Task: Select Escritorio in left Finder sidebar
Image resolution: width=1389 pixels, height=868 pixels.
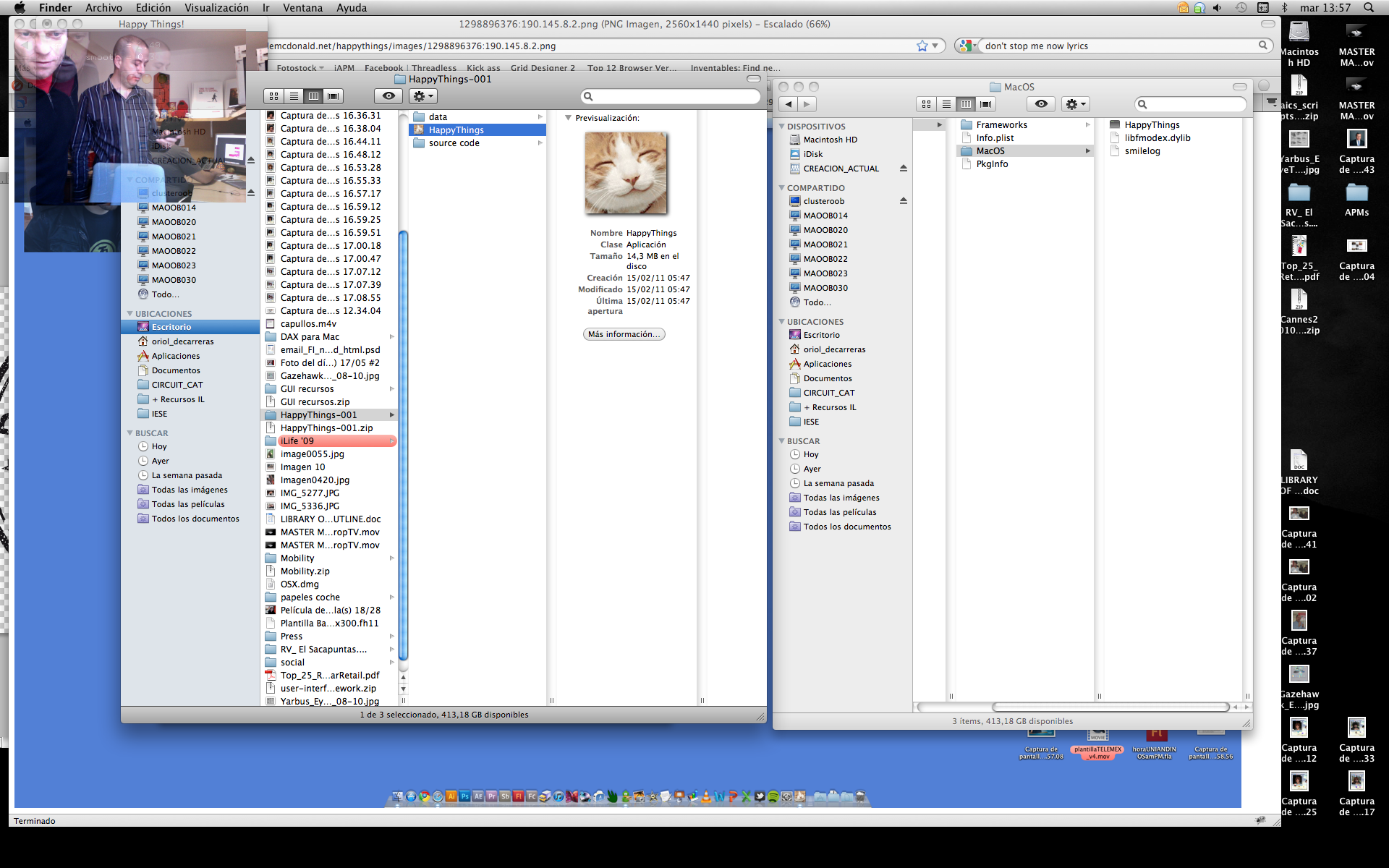Action: click(x=171, y=327)
